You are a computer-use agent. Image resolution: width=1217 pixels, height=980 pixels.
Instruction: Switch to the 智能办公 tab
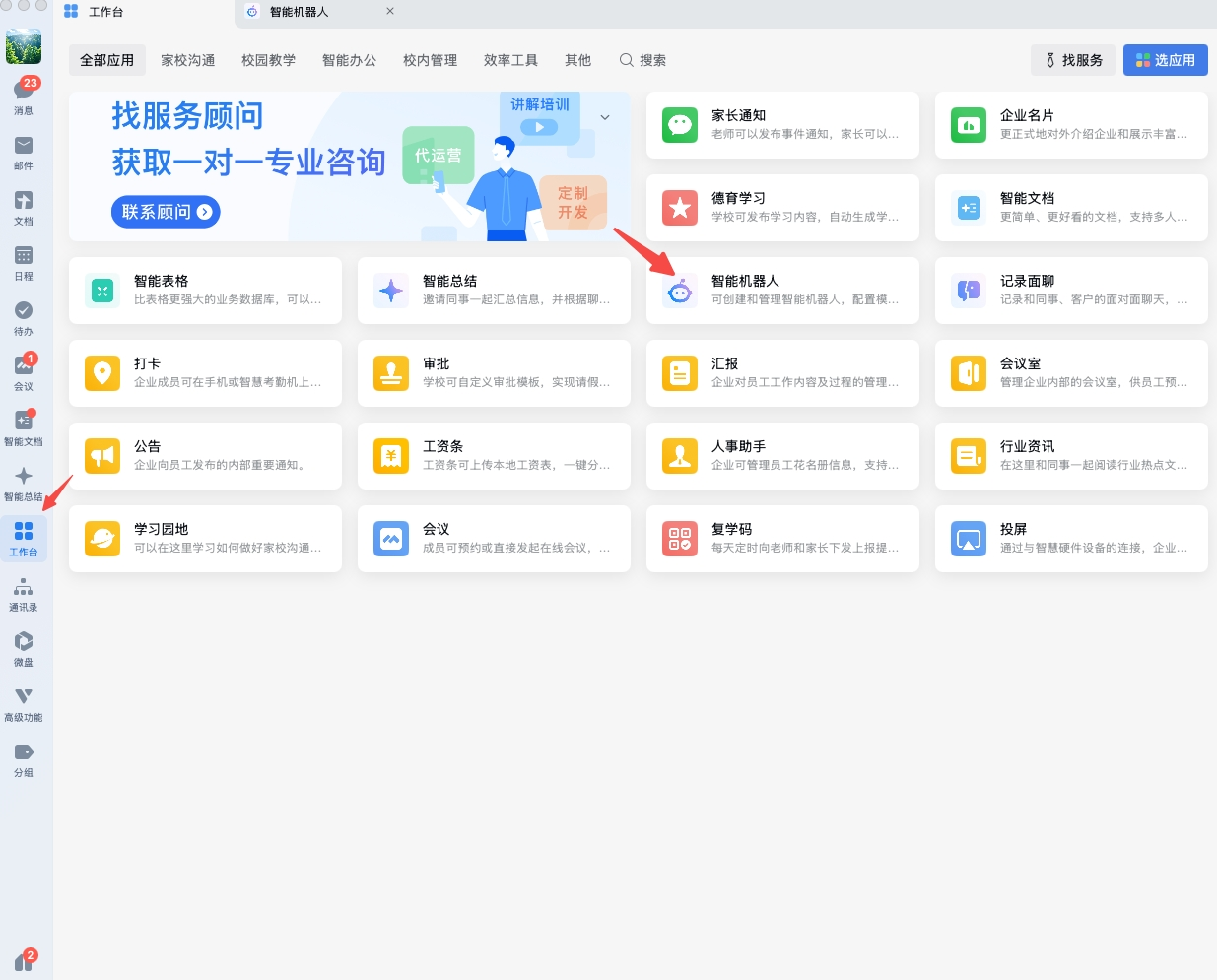coord(350,60)
